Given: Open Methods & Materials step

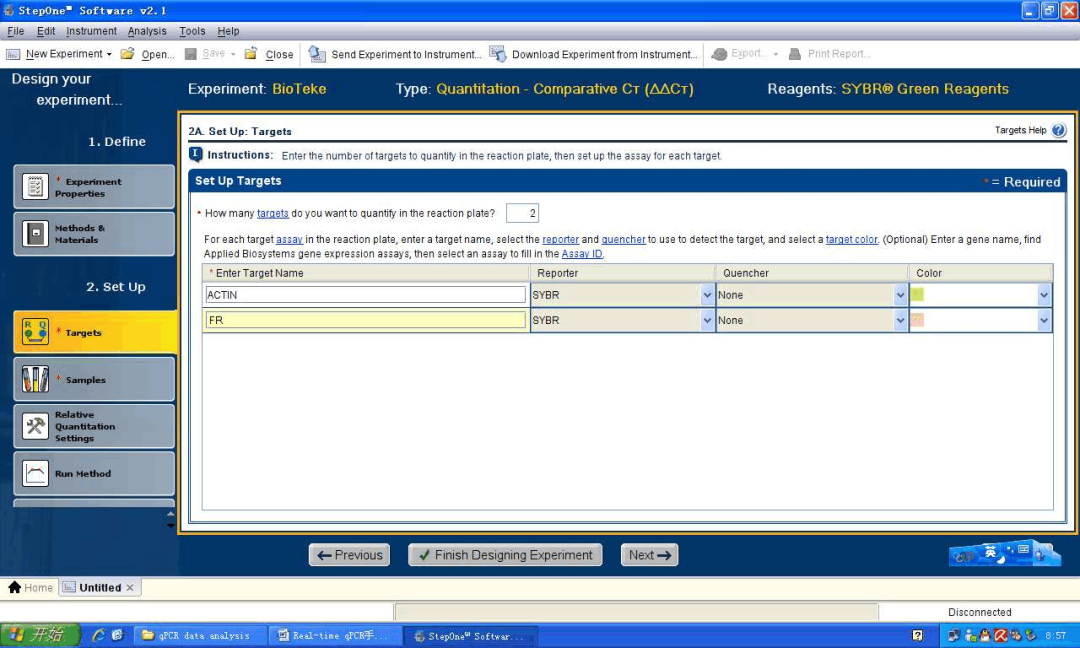Looking at the screenshot, I should [94, 234].
